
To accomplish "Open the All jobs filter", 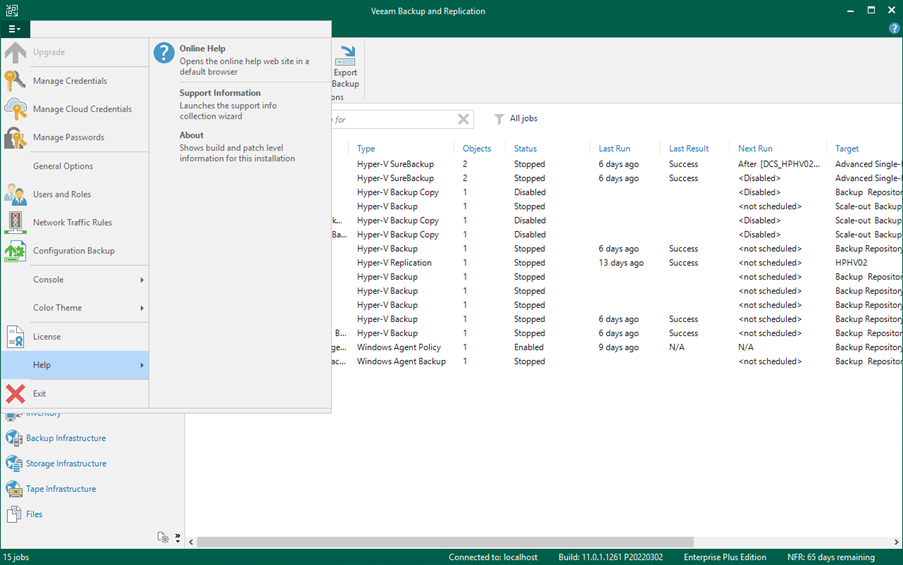I will pyautogui.click(x=523, y=119).
